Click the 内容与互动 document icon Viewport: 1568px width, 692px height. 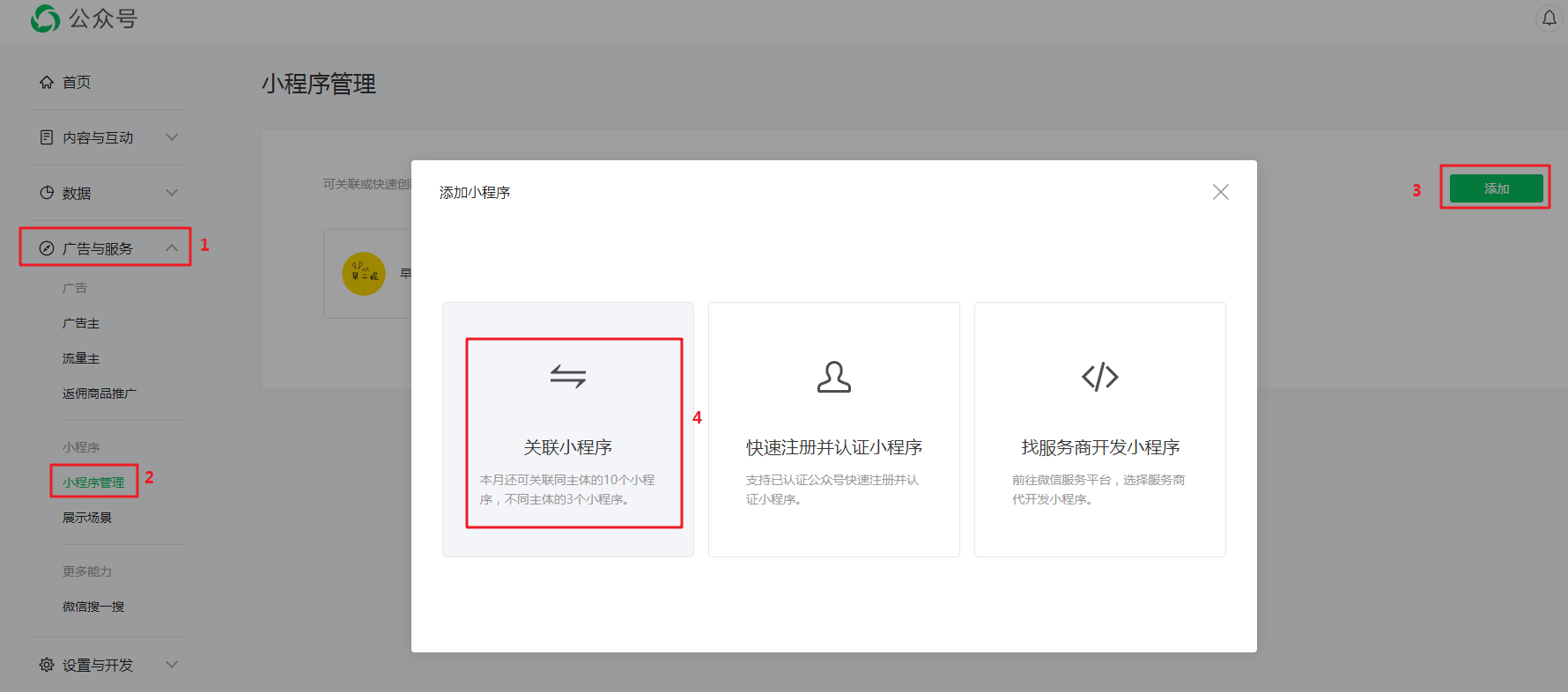(47, 137)
